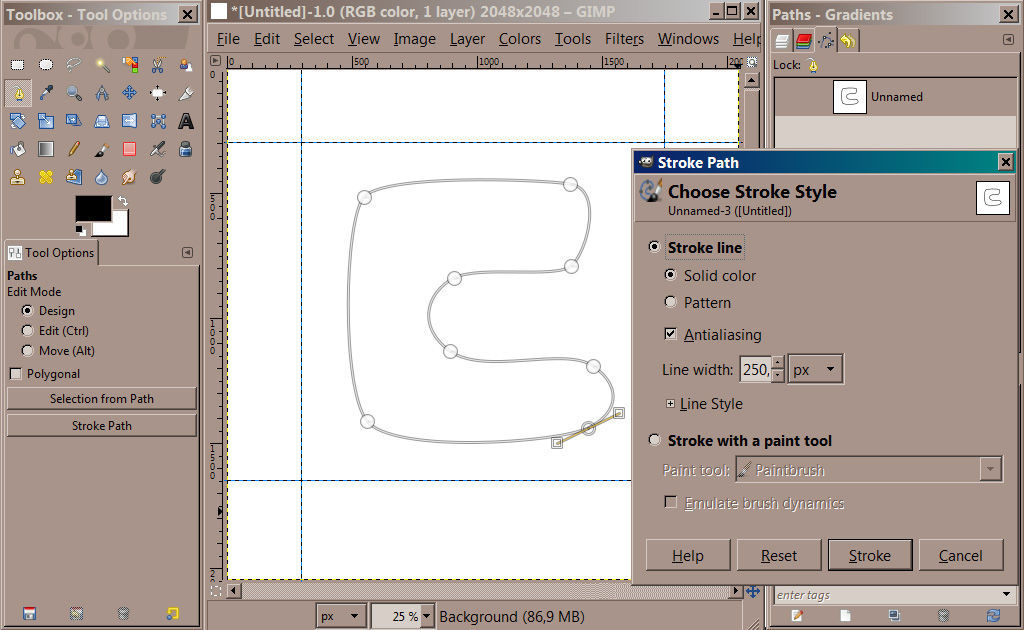This screenshot has height=630, width=1024.
Task: Expand the Line Style section
Action: click(x=670, y=403)
